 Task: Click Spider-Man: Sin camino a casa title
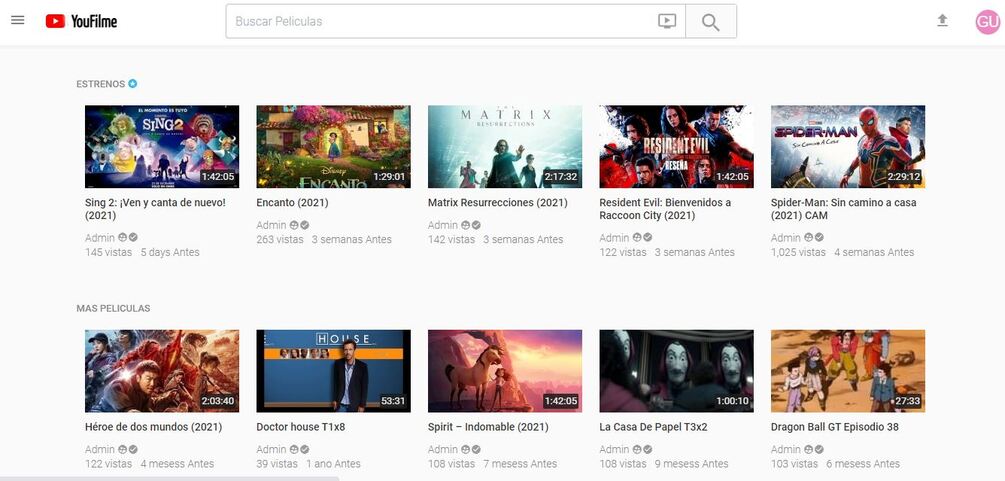(x=843, y=209)
